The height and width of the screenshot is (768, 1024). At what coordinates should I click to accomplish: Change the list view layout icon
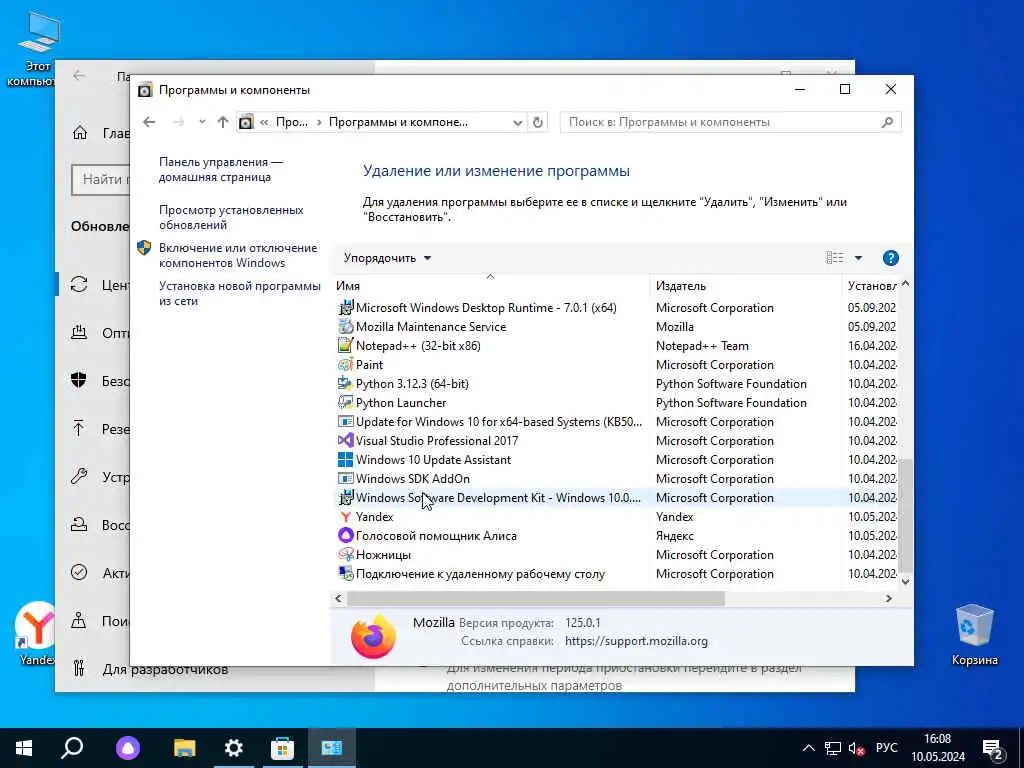[x=835, y=258]
